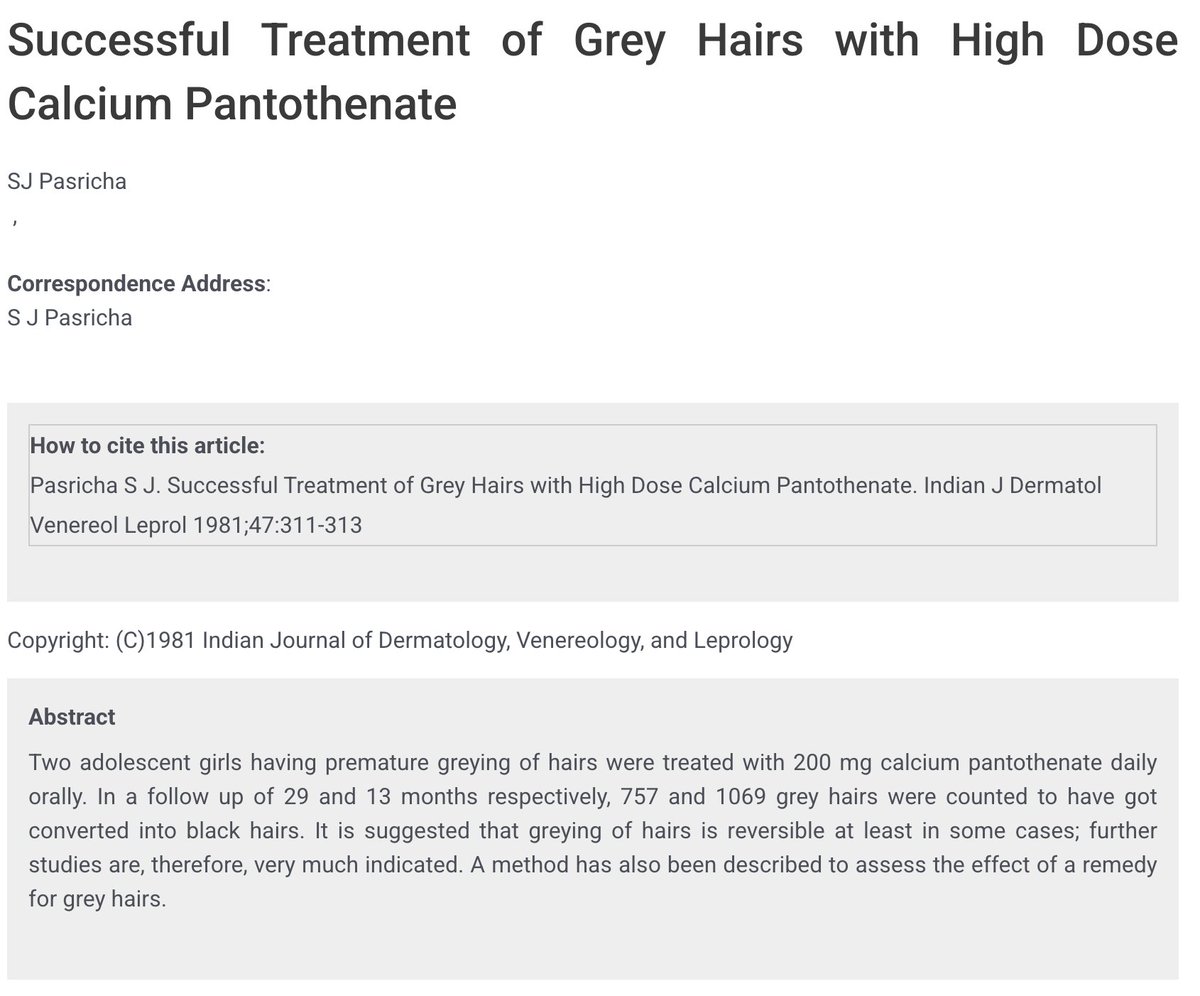The image size is (1200, 996).
Task: Click "Two adolescent girls" in the abstract
Action: pyautogui.click(x=130, y=764)
